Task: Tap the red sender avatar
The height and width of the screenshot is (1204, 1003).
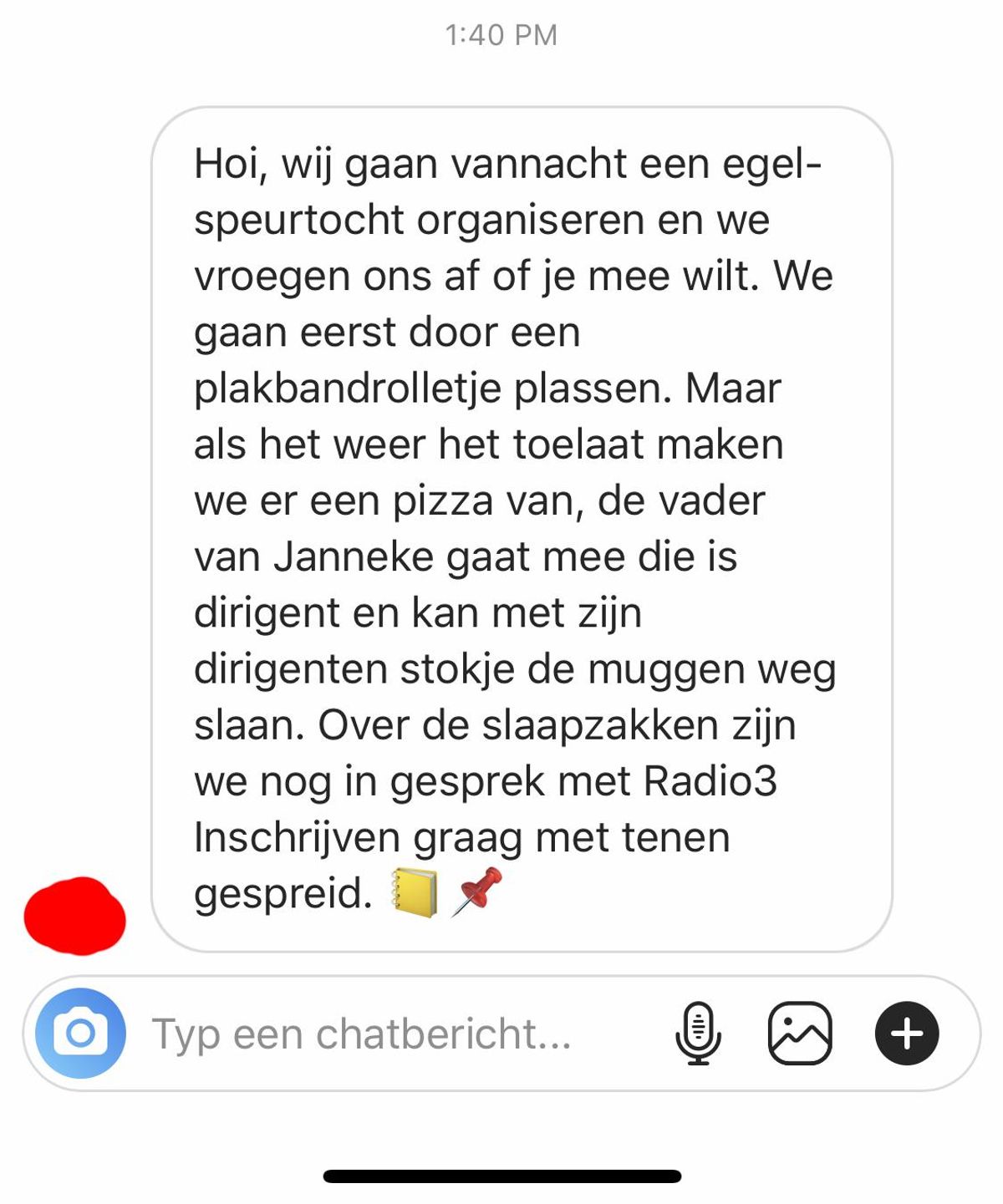Action: [x=75, y=916]
